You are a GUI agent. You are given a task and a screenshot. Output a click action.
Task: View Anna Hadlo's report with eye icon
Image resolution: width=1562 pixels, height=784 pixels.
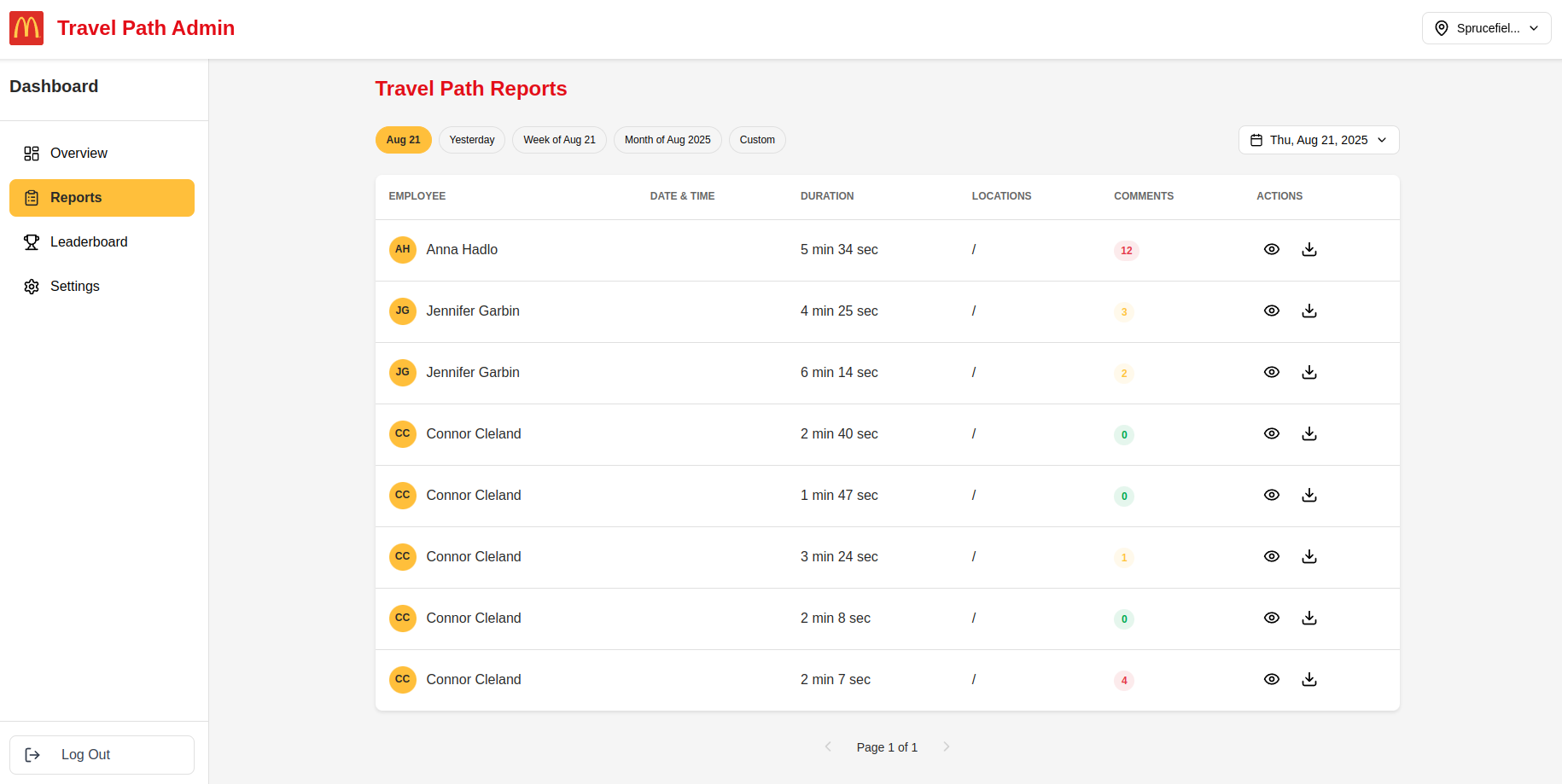1271,249
